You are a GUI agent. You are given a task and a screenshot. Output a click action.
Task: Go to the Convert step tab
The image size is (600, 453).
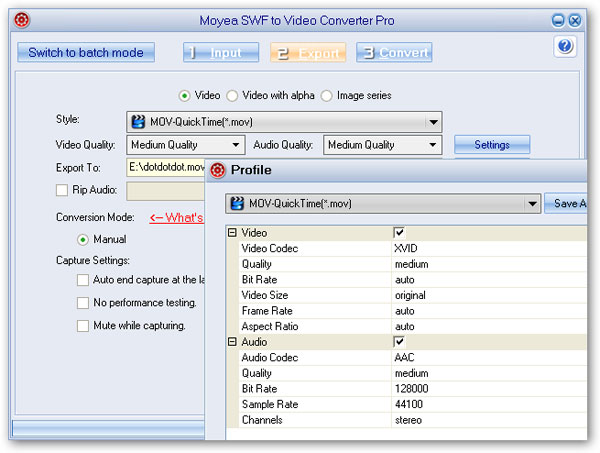coord(394,52)
